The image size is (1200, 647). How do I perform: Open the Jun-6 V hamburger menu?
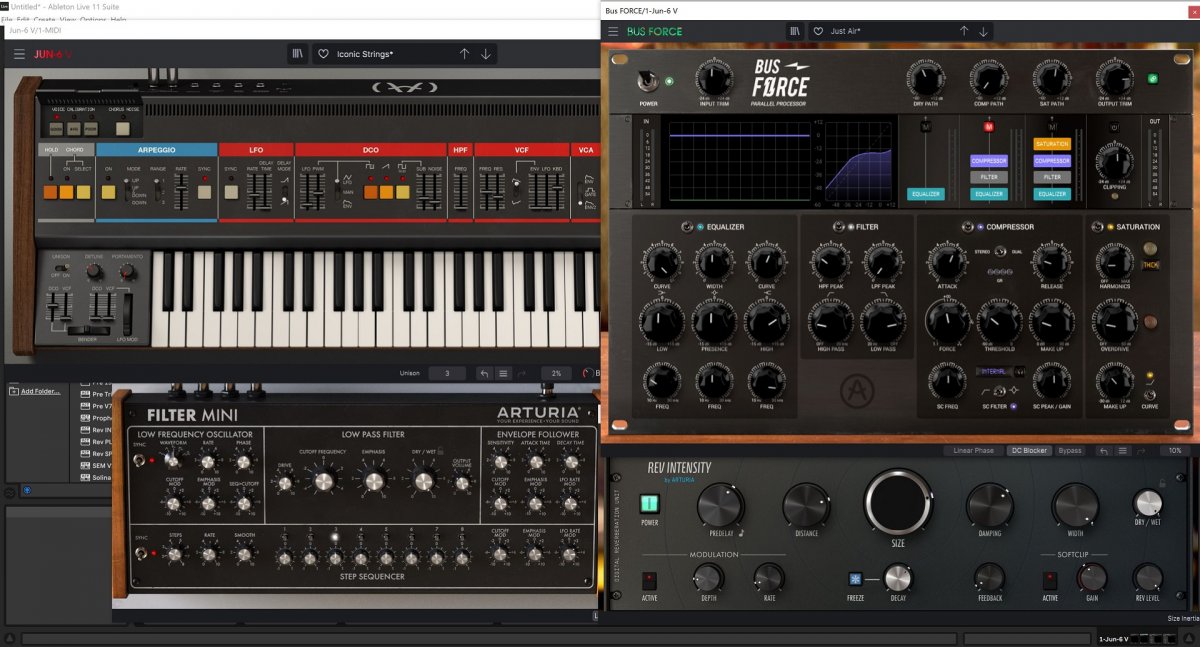pyautogui.click(x=20, y=54)
